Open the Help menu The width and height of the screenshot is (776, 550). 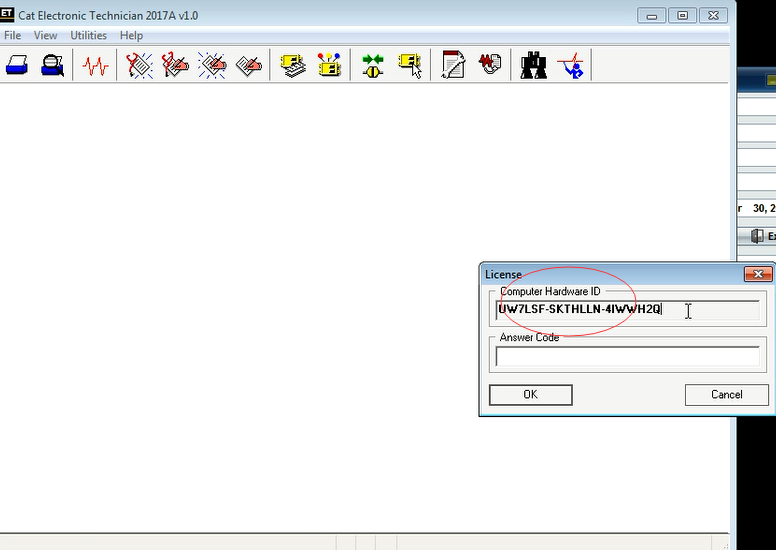tap(131, 36)
